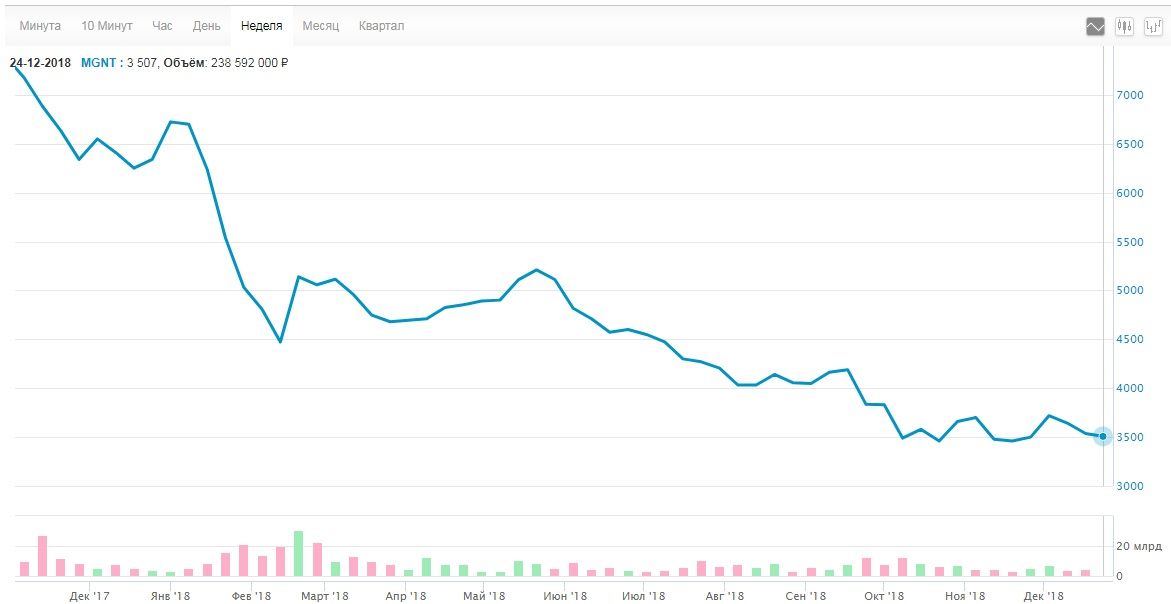Click the highlighted last data point marker
1171x604 pixels.
coord(1103,436)
